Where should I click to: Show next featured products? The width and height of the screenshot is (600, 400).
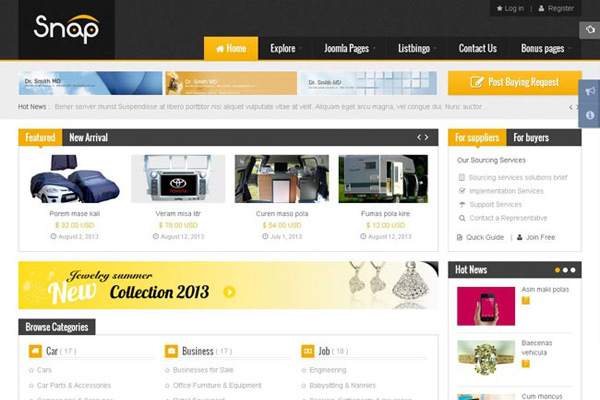(x=426, y=137)
